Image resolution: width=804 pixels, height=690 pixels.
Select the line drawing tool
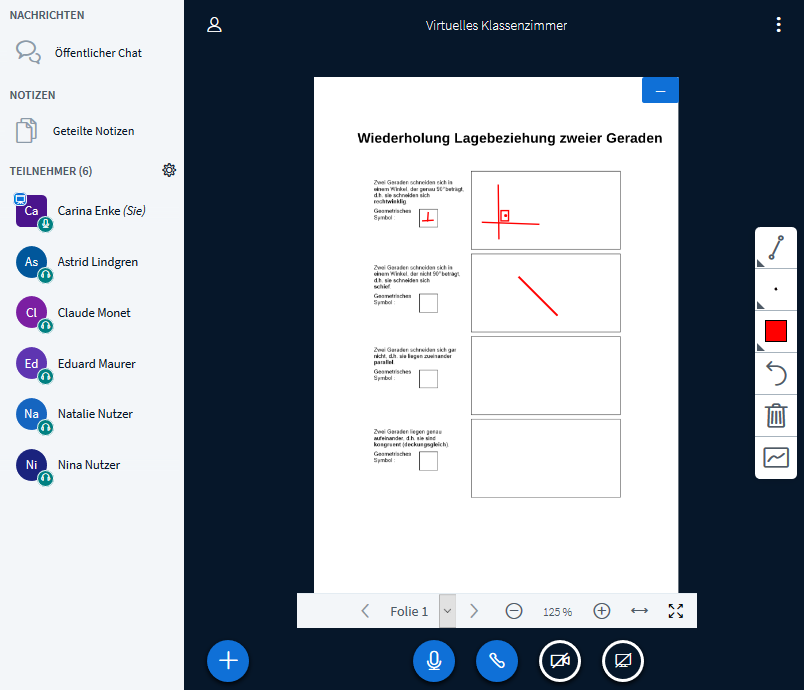tap(776, 248)
